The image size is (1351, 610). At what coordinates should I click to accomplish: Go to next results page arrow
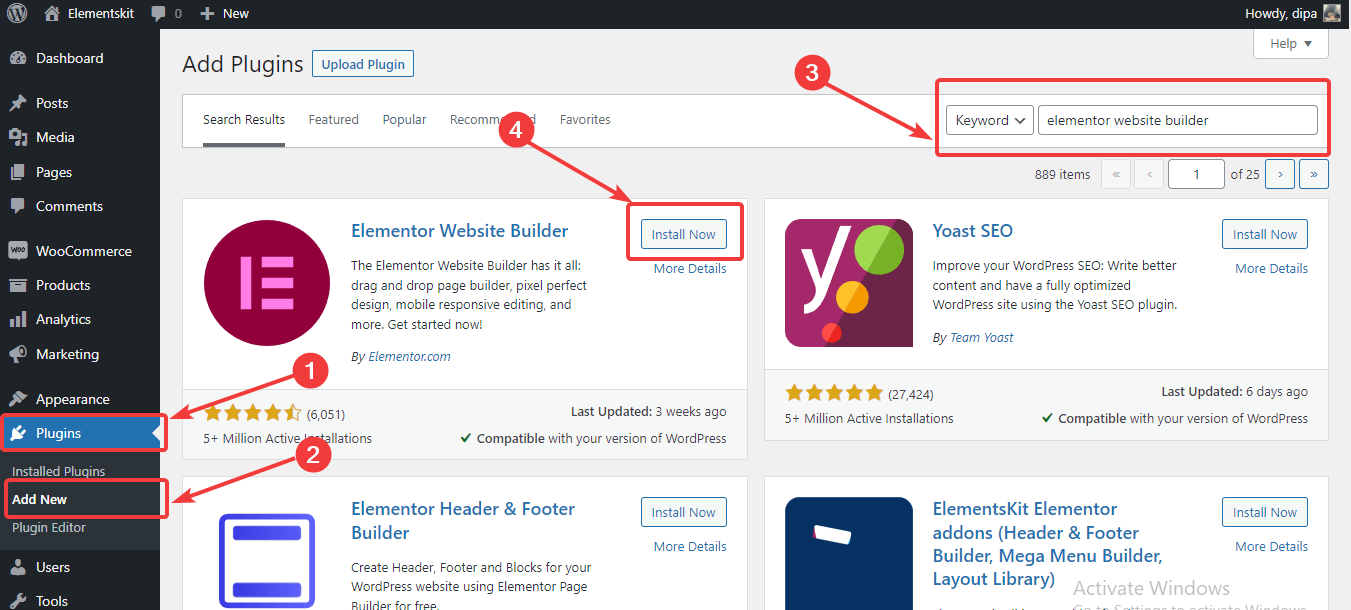pos(1280,174)
